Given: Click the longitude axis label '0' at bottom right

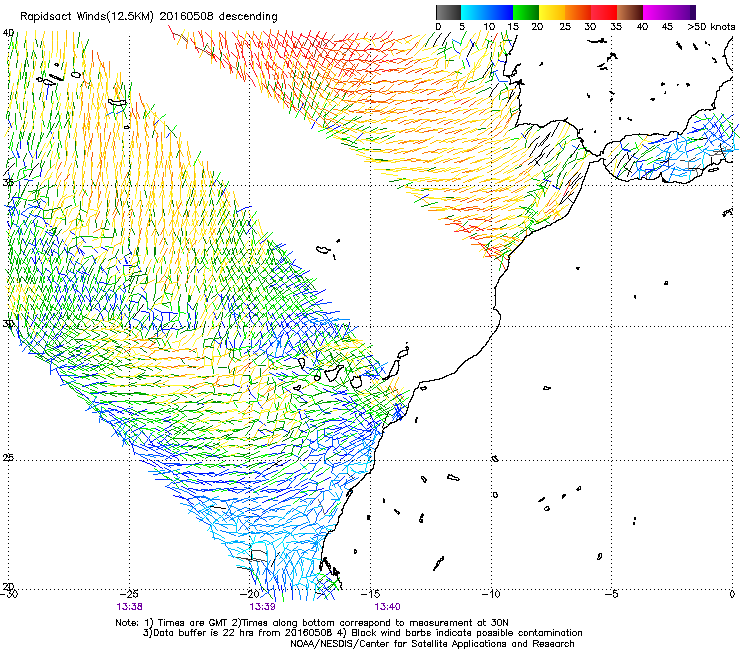Looking at the screenshot, I should coord(732,594).
